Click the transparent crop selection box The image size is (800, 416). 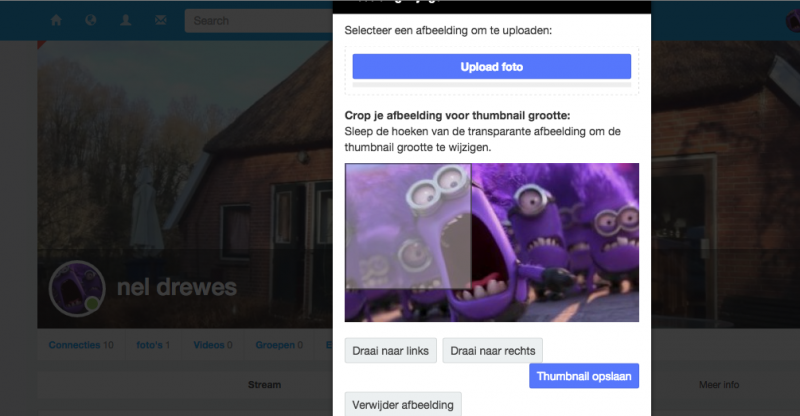coord(408,226)
